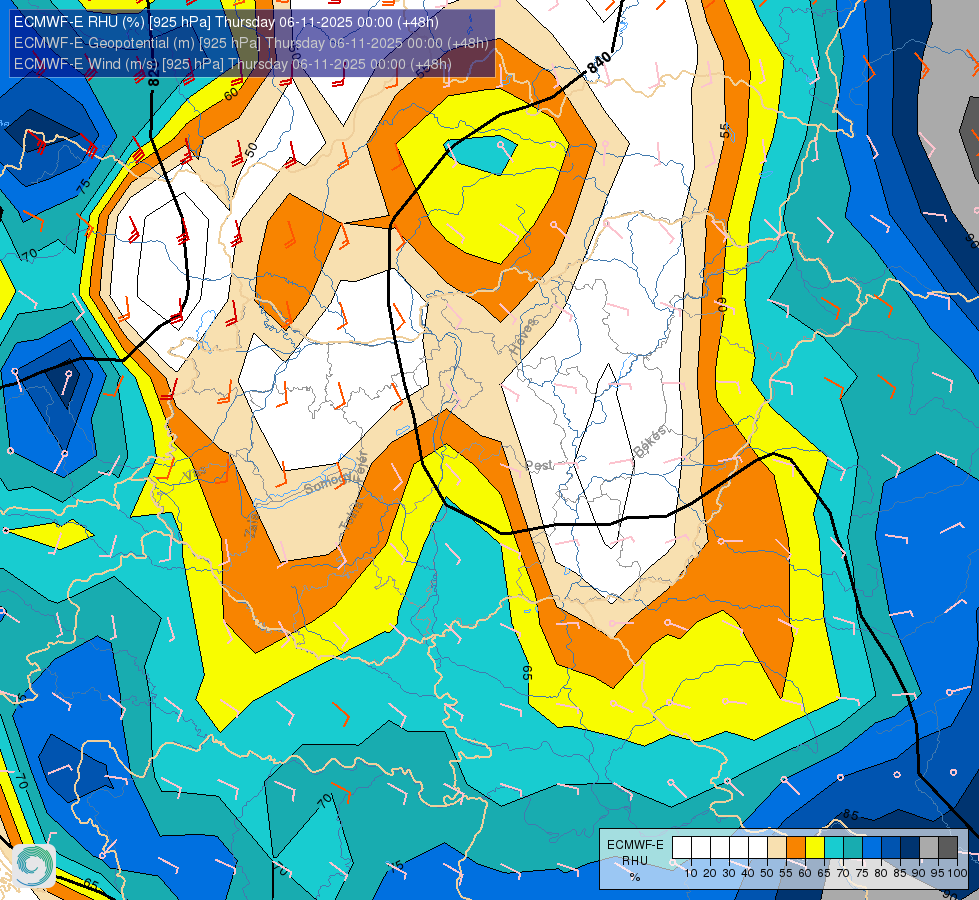This screenshot has height=900, width=979.
Task: Click the 840 geopotential contour label
Action: (599, 63)
